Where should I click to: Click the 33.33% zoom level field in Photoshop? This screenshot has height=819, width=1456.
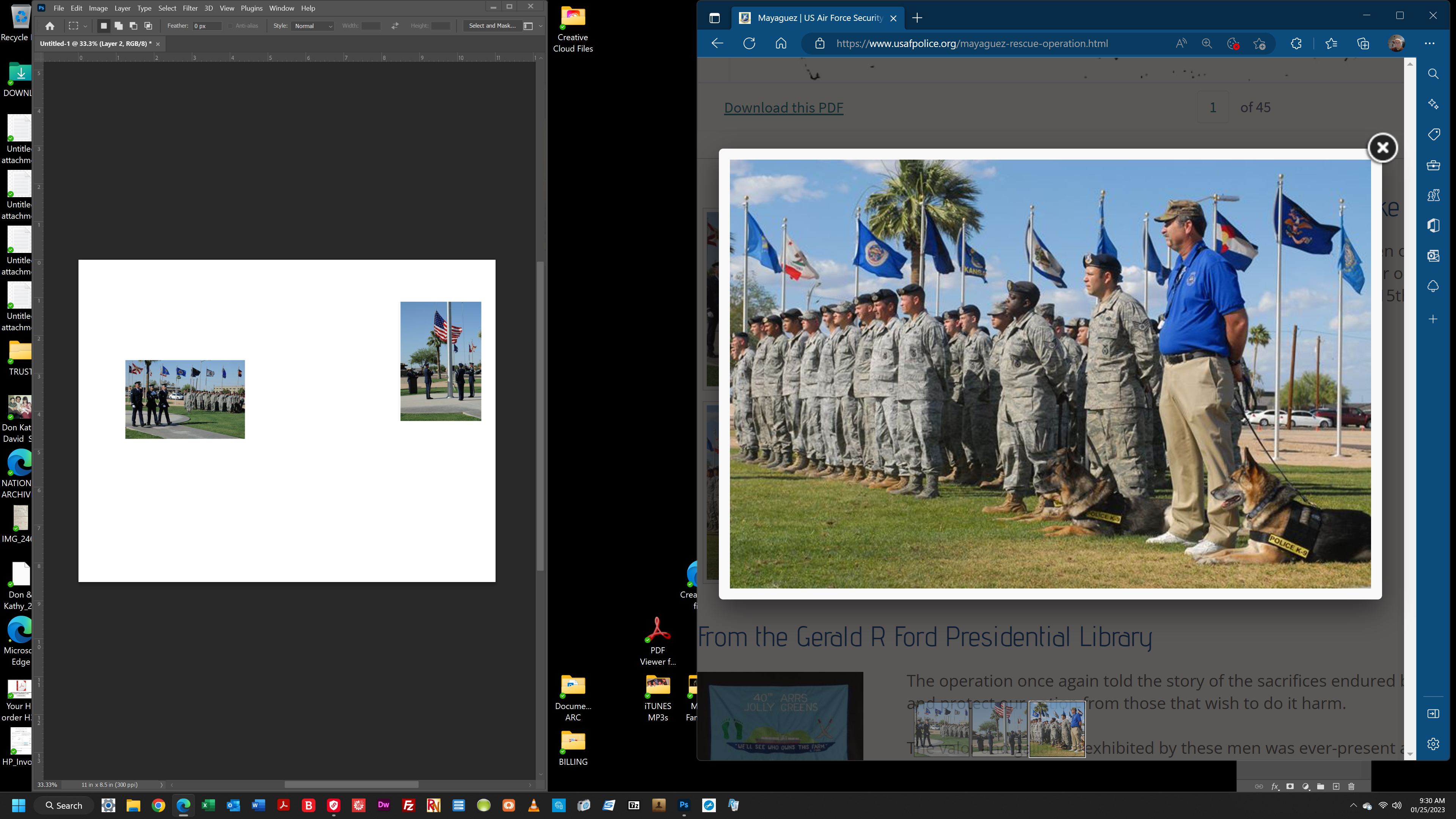point(47,784)
